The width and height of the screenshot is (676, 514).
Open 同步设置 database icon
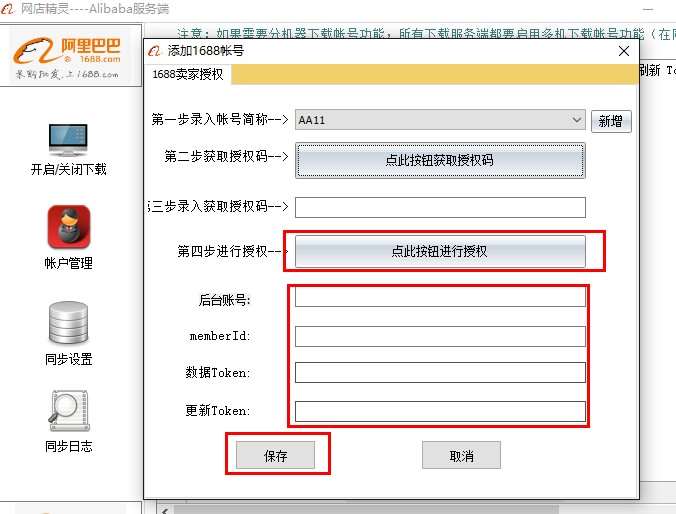tap(69, 323)
